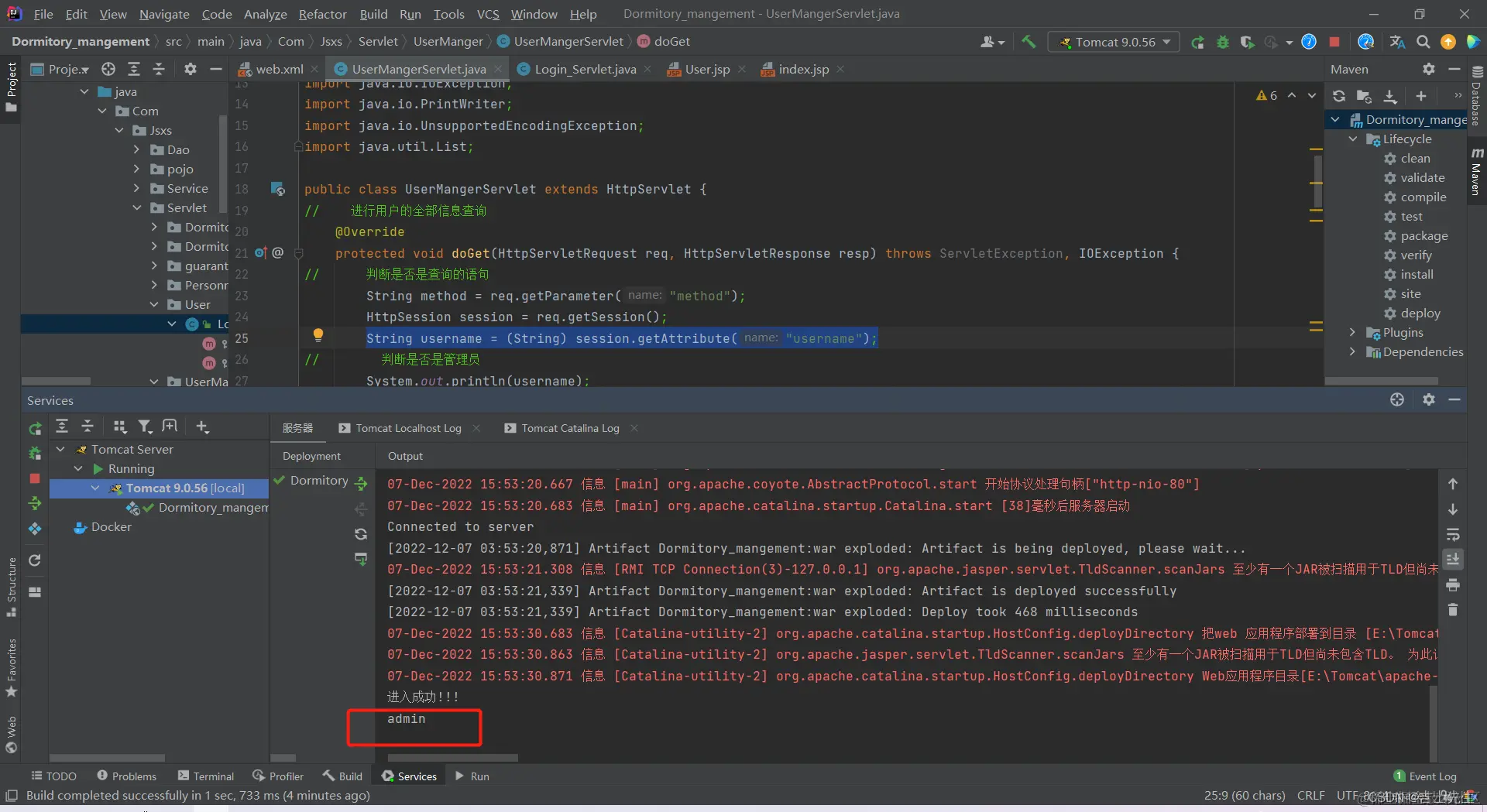
Task: Open the Services panel crosshair options icon
Action: tap(1397, 399)
